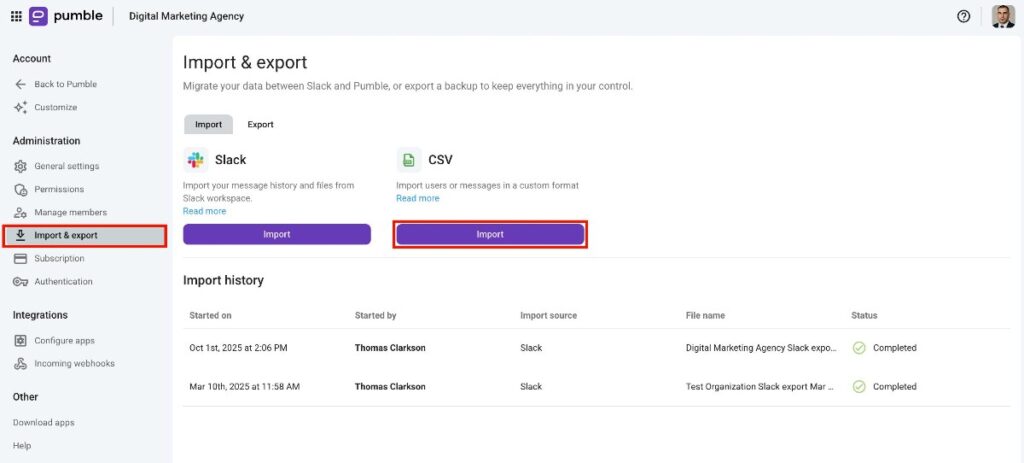Click the Import & export download icon
Screen dimensions: 1024x463
pos(20,235)
